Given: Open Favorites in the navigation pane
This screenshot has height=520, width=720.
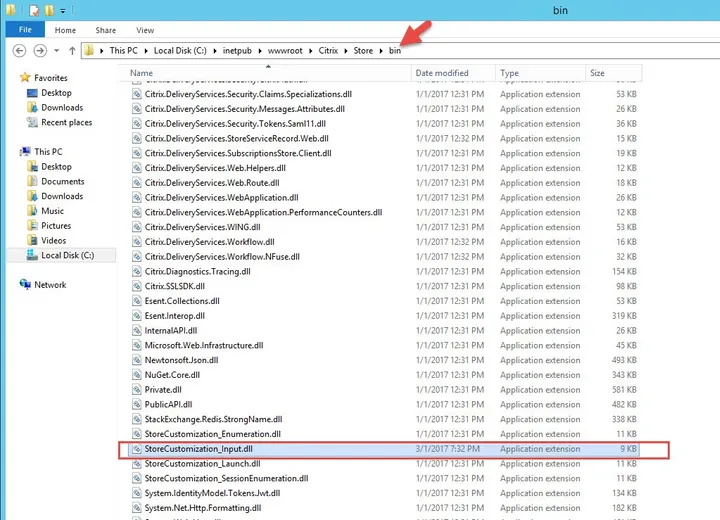Looking at the screenshot, I should [51, 78].
